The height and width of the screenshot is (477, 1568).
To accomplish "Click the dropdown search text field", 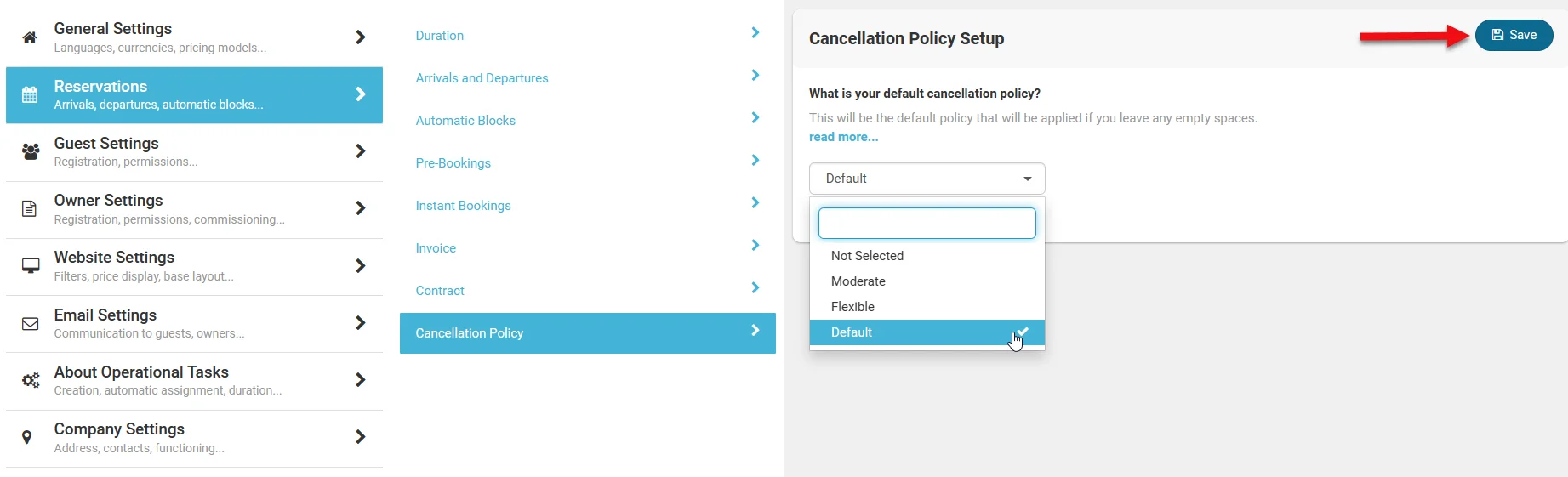I will click(x=927, y=224).
